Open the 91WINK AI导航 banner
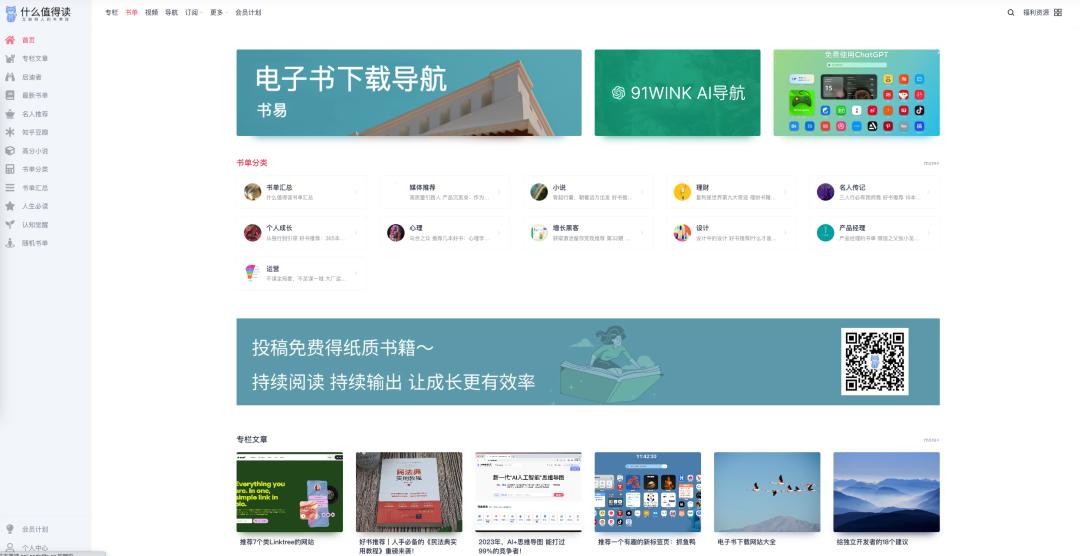 [x=677, y=92]
